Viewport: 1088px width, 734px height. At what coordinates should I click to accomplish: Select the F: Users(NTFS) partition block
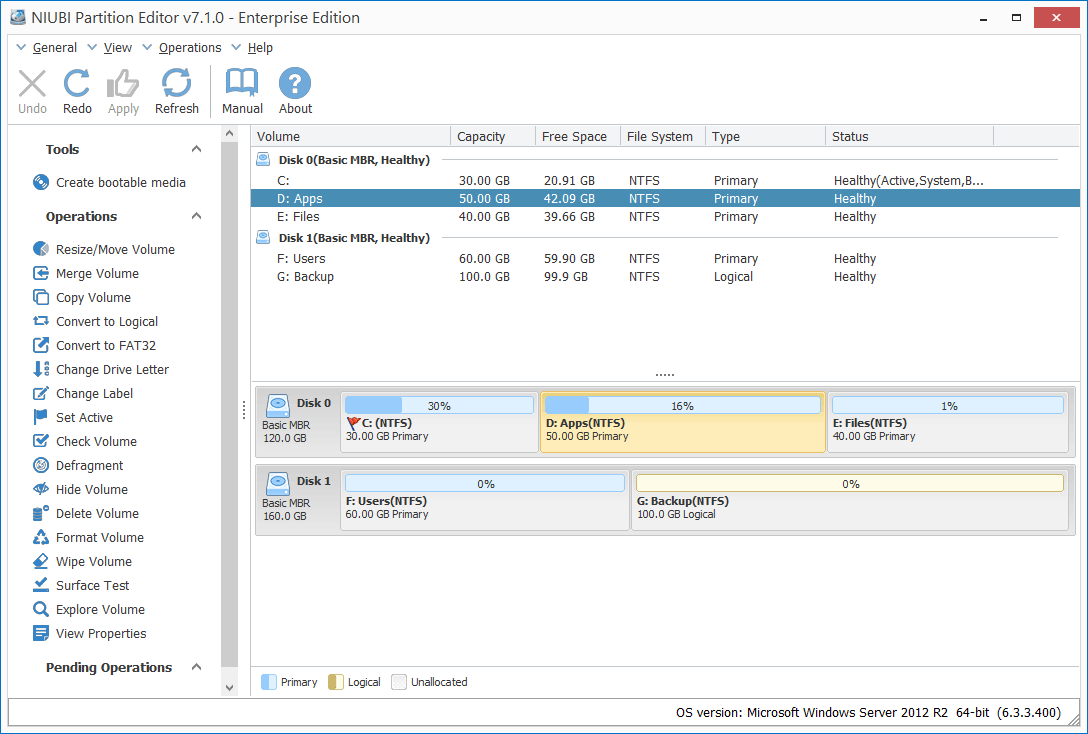point(484,500)
